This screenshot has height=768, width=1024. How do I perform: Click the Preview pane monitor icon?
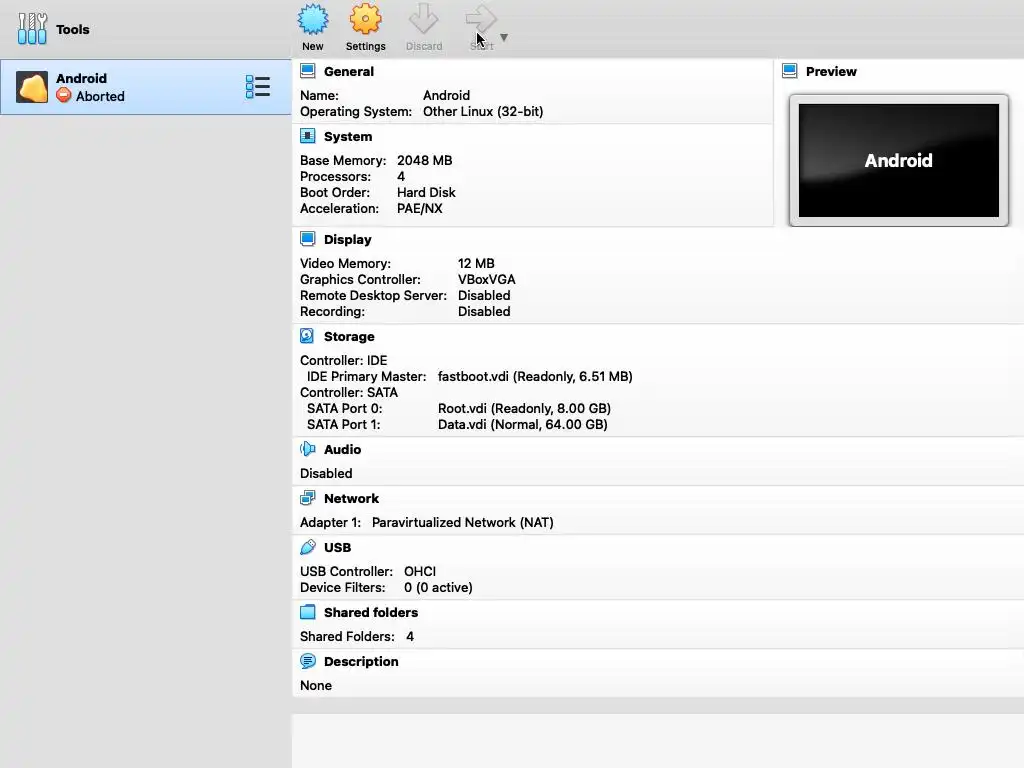pos(790,71)
